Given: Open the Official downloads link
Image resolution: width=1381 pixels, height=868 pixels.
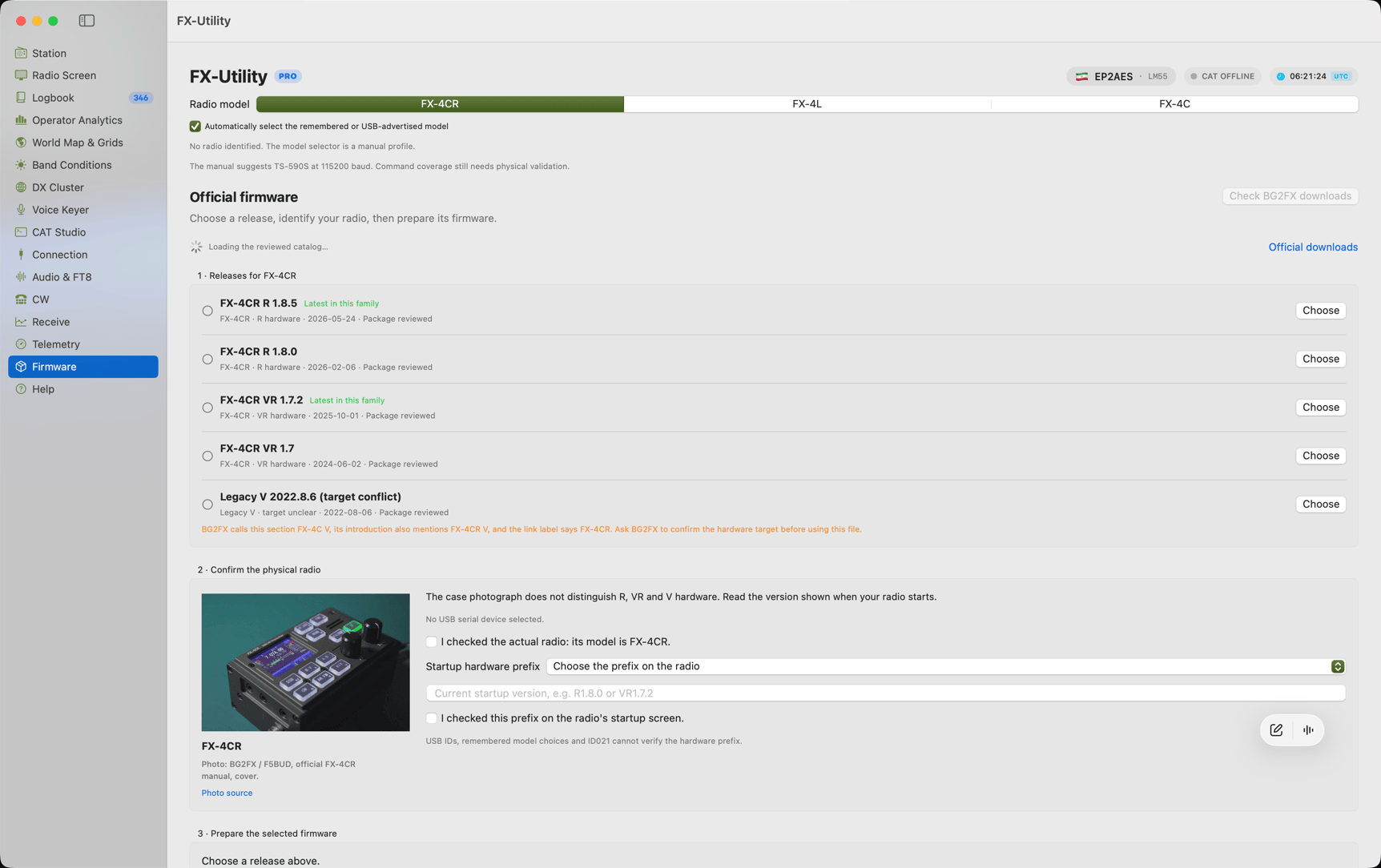Looking at the screenshot, I should point(1313,247).
